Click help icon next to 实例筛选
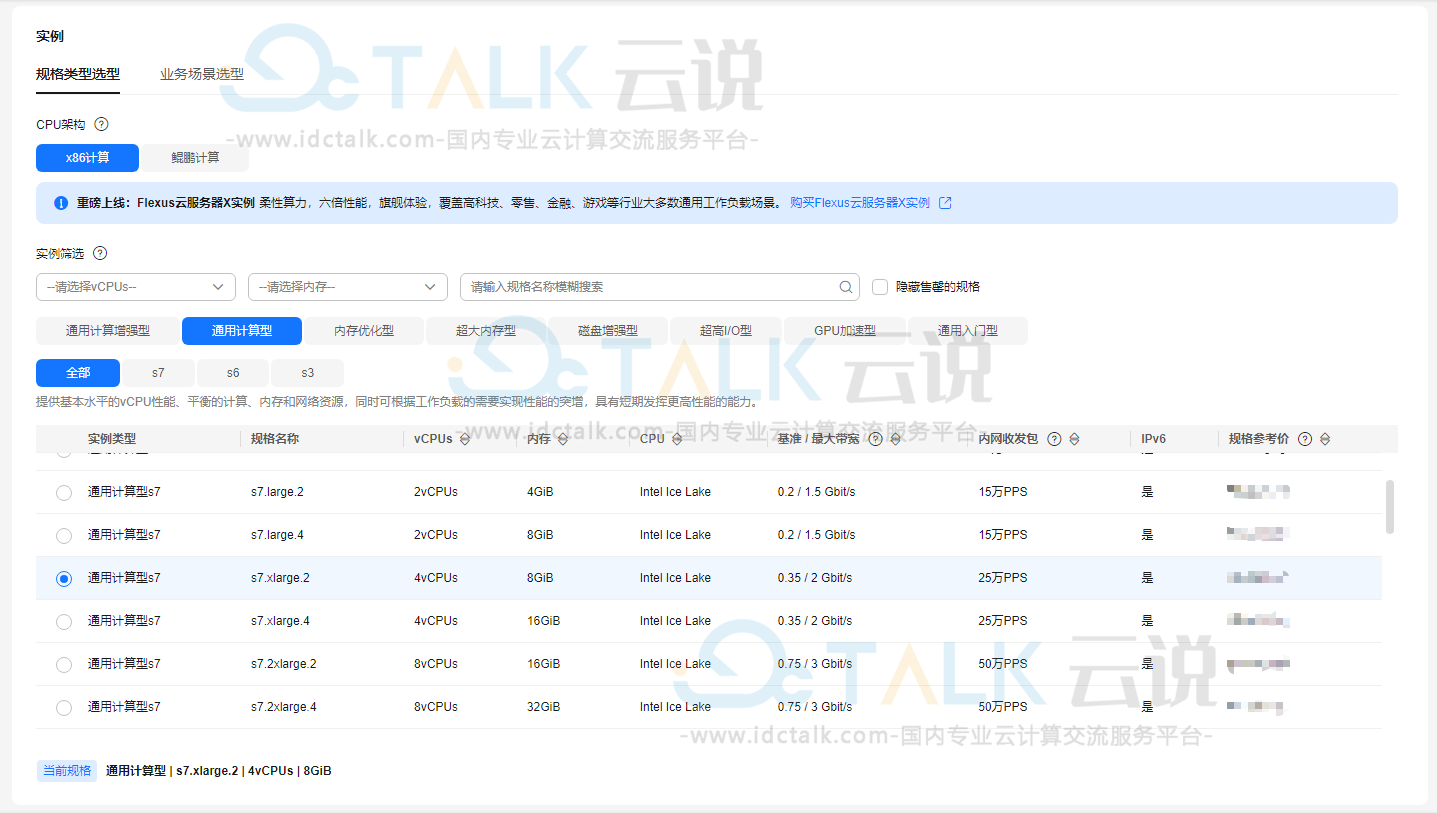Image resolution: width=1437 pixels, height=813 pixels. coord(99,254)
